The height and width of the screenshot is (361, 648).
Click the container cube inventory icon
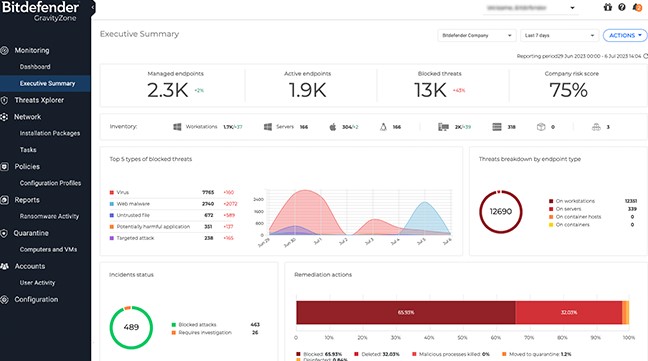pyautogui.click(x=541, y=127)
